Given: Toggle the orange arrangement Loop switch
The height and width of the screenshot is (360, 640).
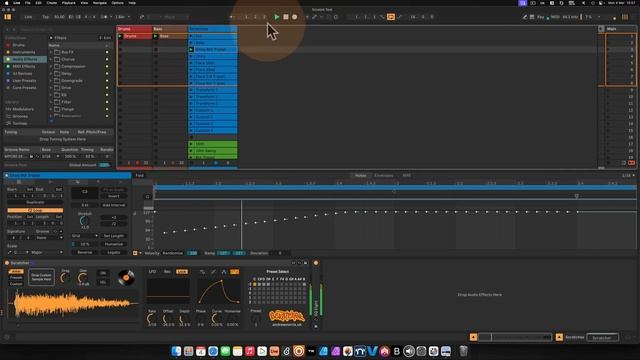Looking at the screenshot, I should tap(391, 17).
